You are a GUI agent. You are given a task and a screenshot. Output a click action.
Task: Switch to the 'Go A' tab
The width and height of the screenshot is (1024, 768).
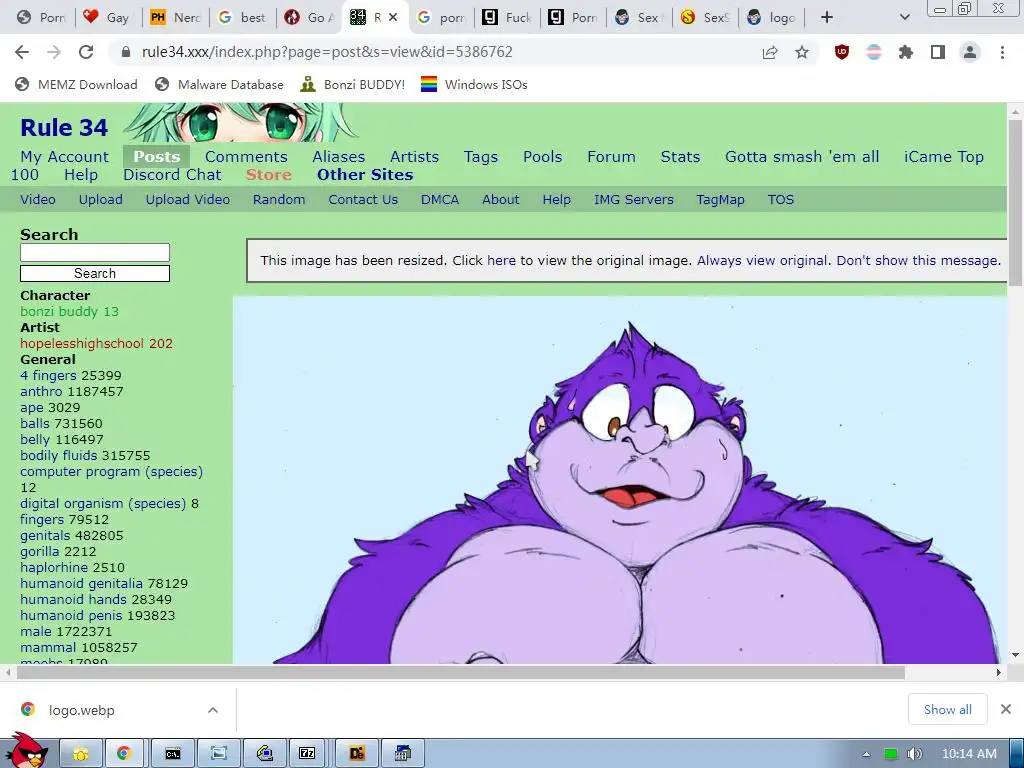tap(310, 18)
